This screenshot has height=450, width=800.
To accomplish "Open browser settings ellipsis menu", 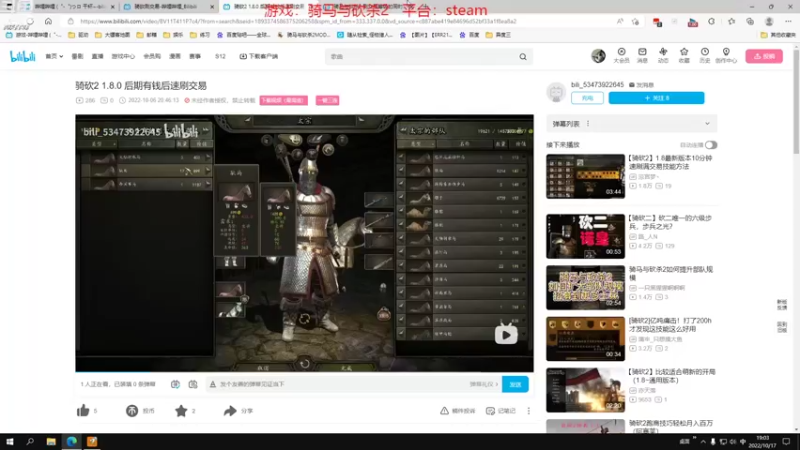I will pyautogui.click(x=788, y=21).
